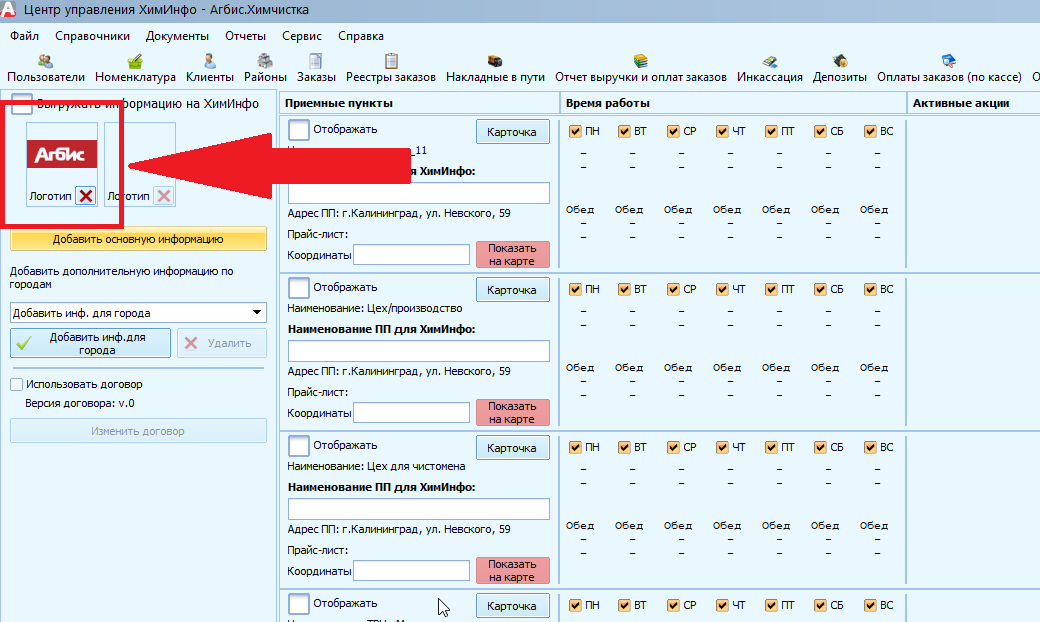Open Карточка for the point ending _11
Viewport: 1040px width, 622px height.
(x=512, y=132)
